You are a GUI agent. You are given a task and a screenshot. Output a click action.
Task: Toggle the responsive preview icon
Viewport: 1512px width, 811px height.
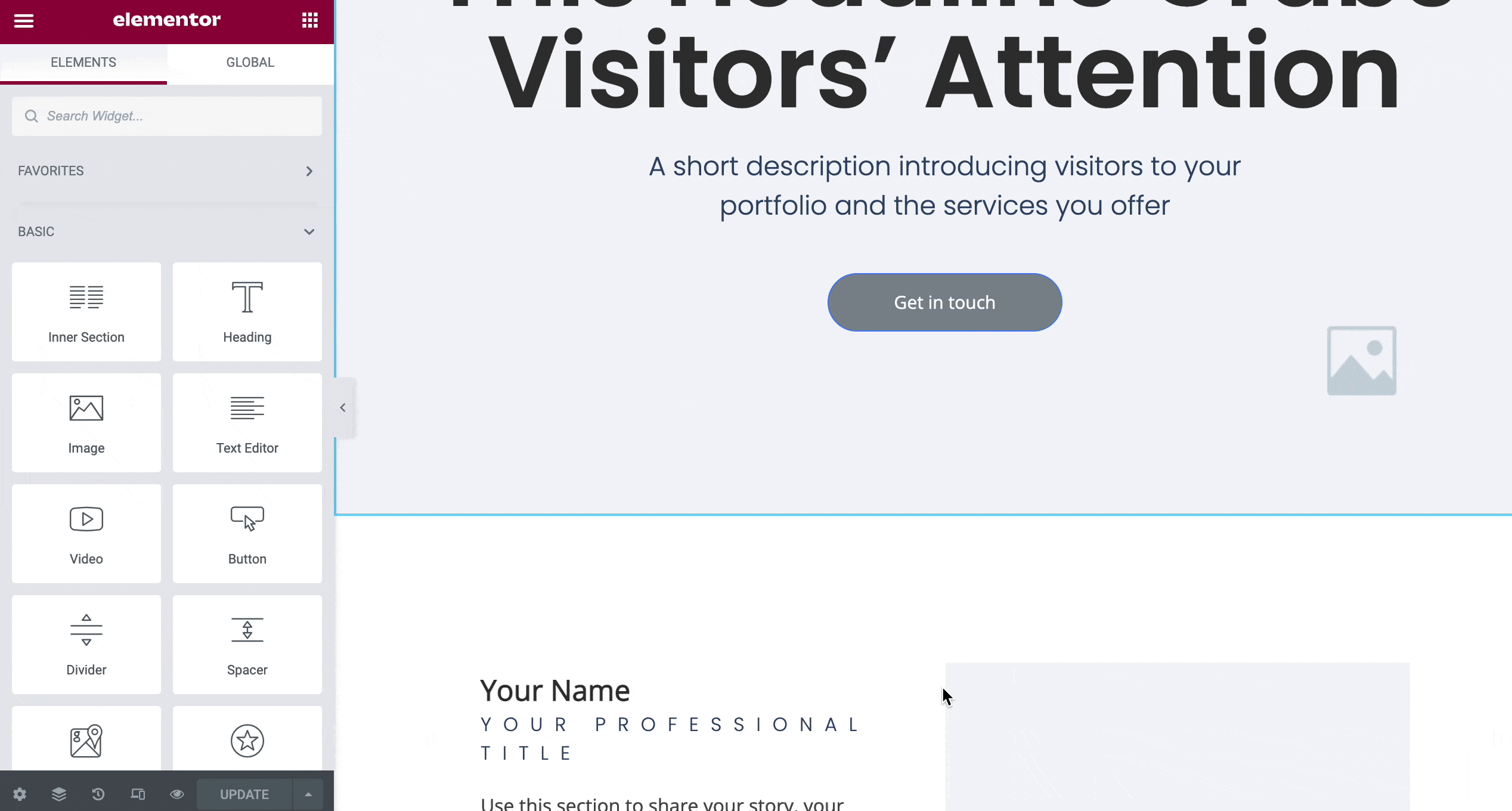coord(138,794)
